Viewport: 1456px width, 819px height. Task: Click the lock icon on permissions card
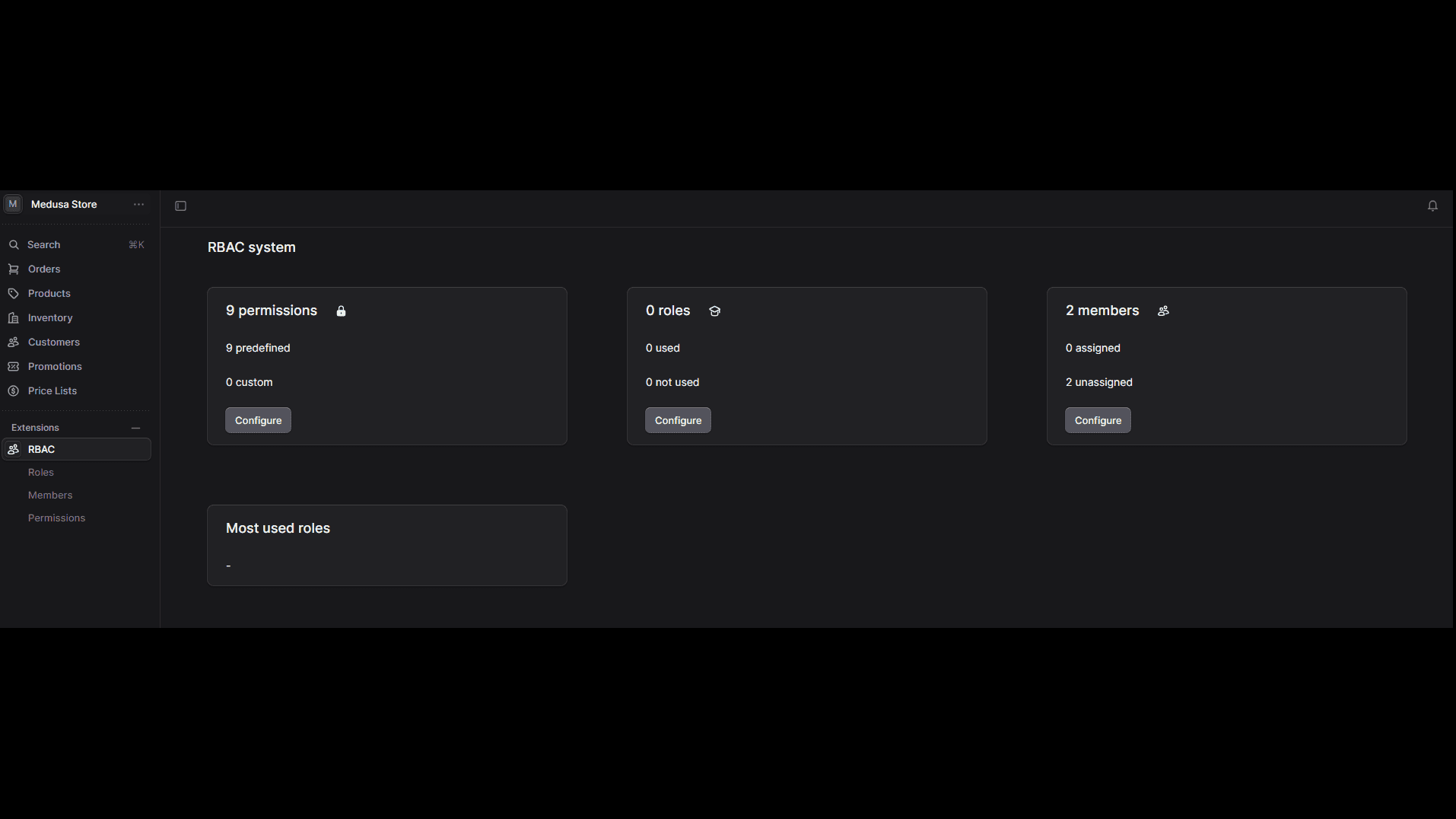pyautogui.click(x=341, y=310)
